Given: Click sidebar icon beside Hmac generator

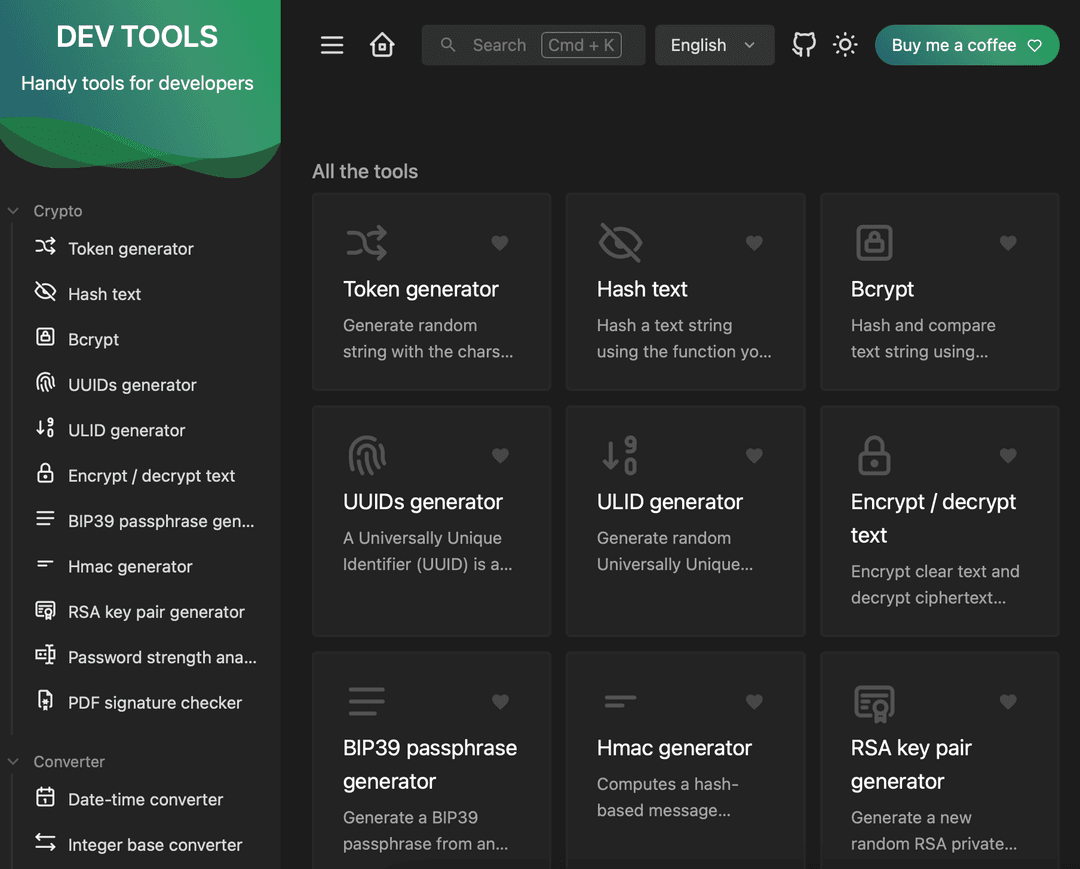Looking at the screenshot, I should tap(45, 563).
